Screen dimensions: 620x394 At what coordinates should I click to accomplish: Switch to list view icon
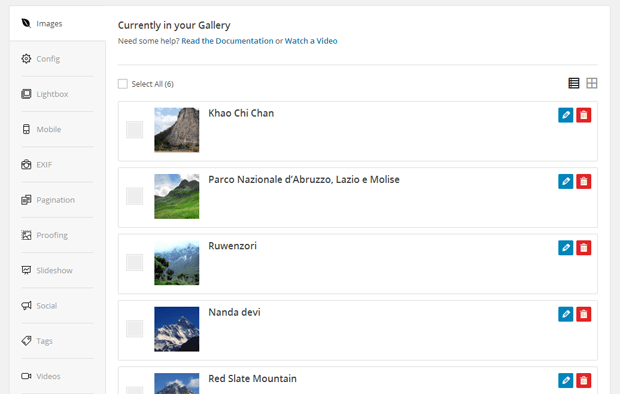pyautogui.click(x=574, y=83)
